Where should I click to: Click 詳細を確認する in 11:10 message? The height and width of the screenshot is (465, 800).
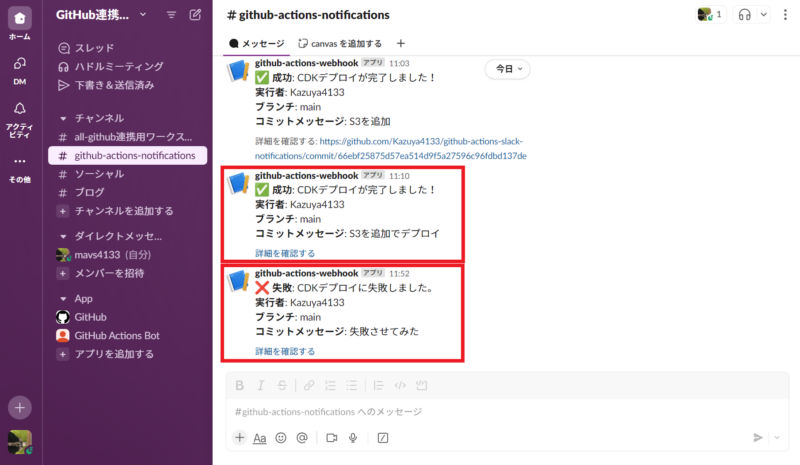(x=285, y=253)
